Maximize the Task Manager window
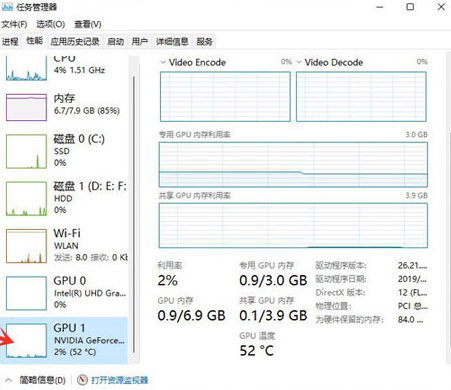 410,7
